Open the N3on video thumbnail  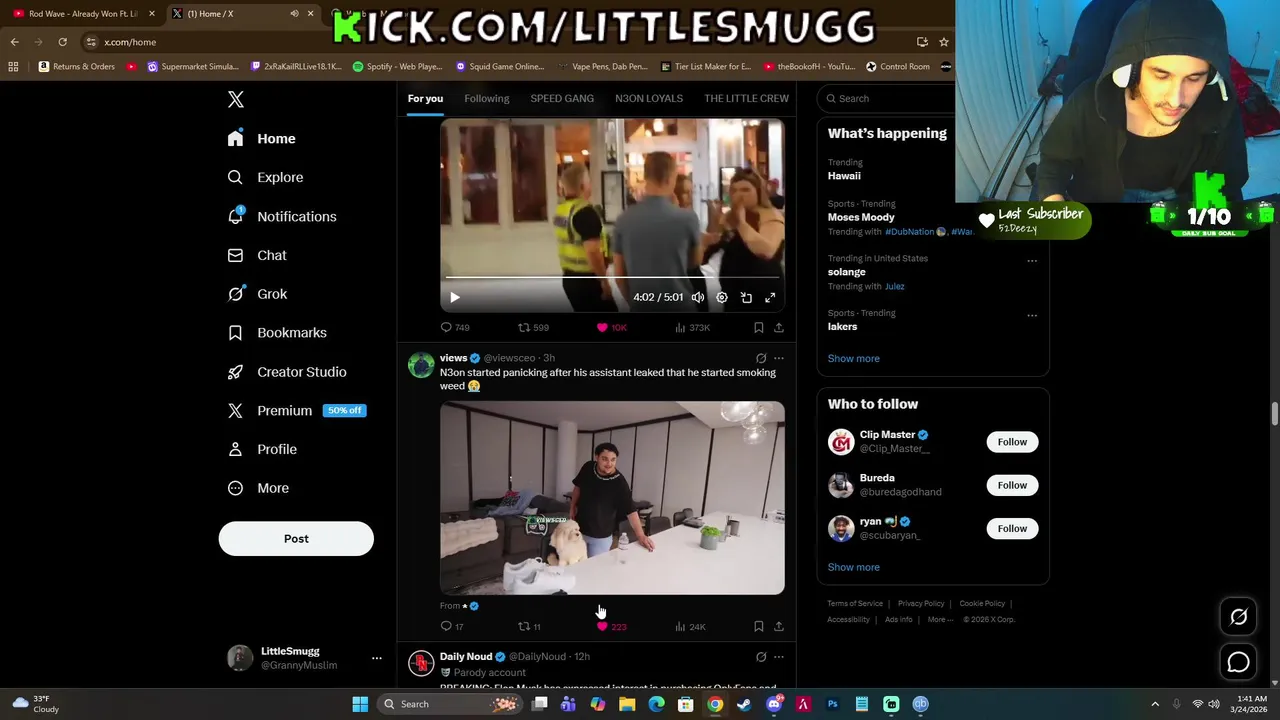click(612, 498)
